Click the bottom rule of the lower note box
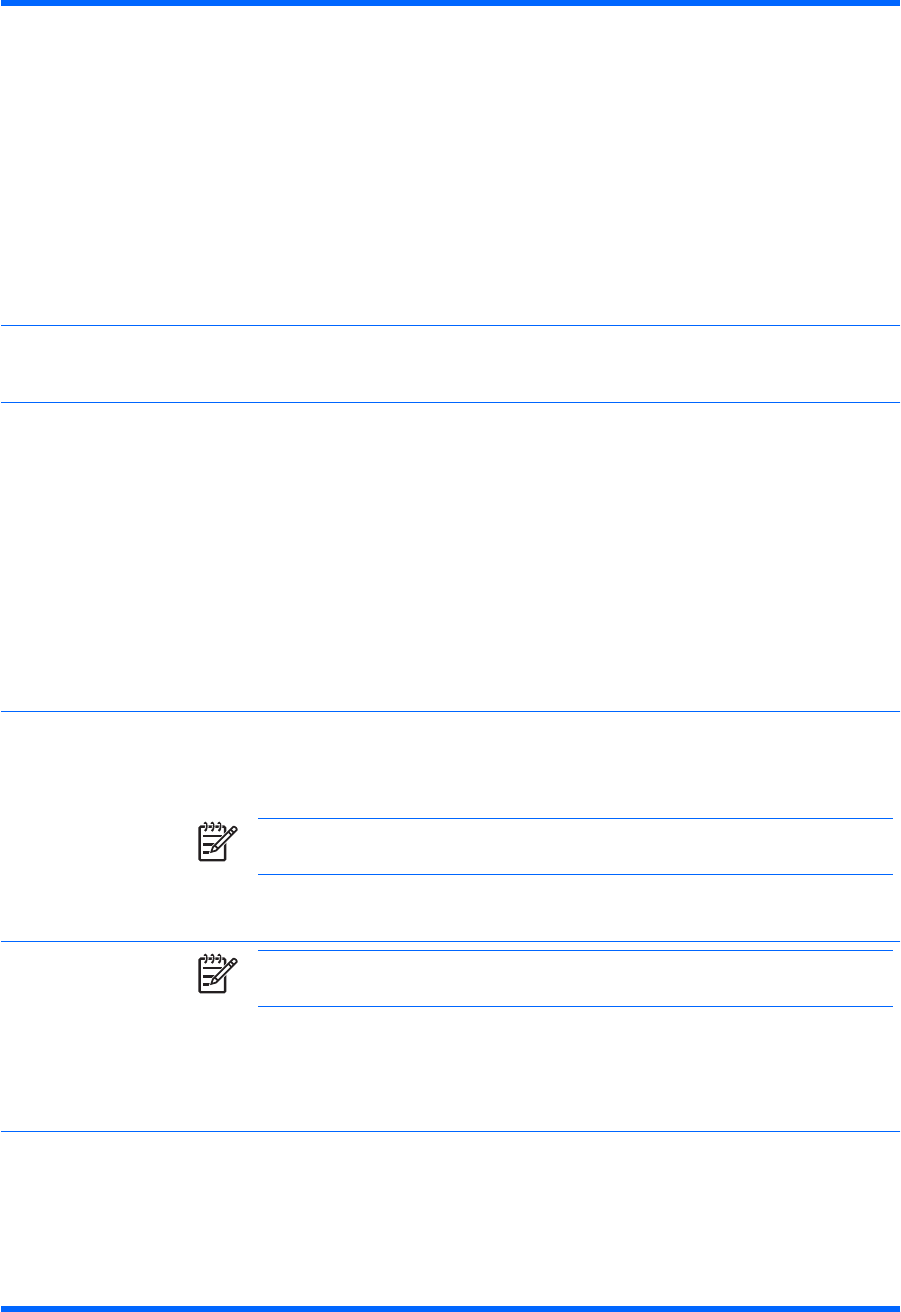Screen dimensions: 901x1312 pos(575,1007)
